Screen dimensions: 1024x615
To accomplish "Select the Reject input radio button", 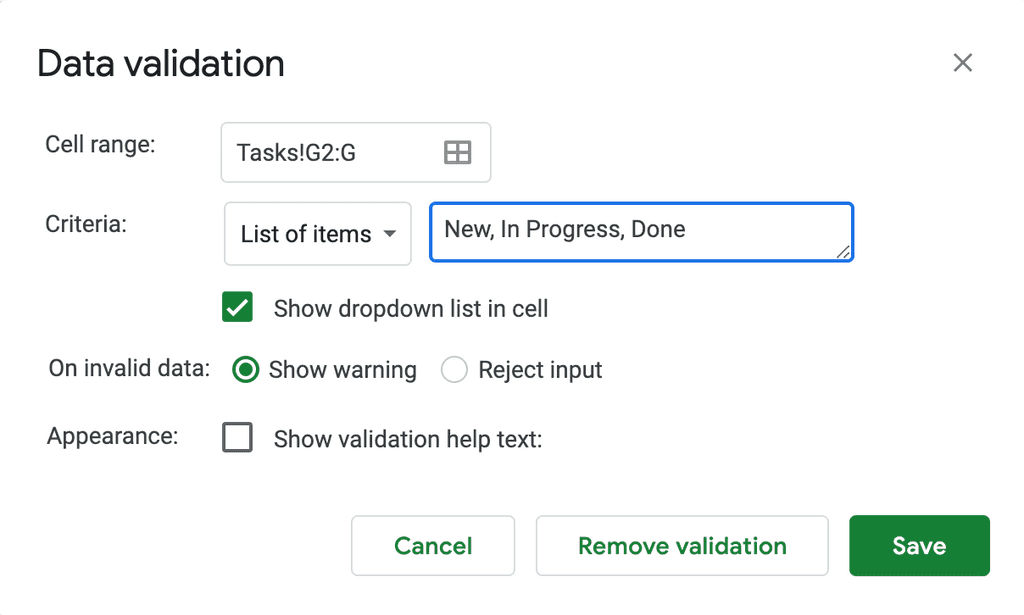I will coord(454,369).
